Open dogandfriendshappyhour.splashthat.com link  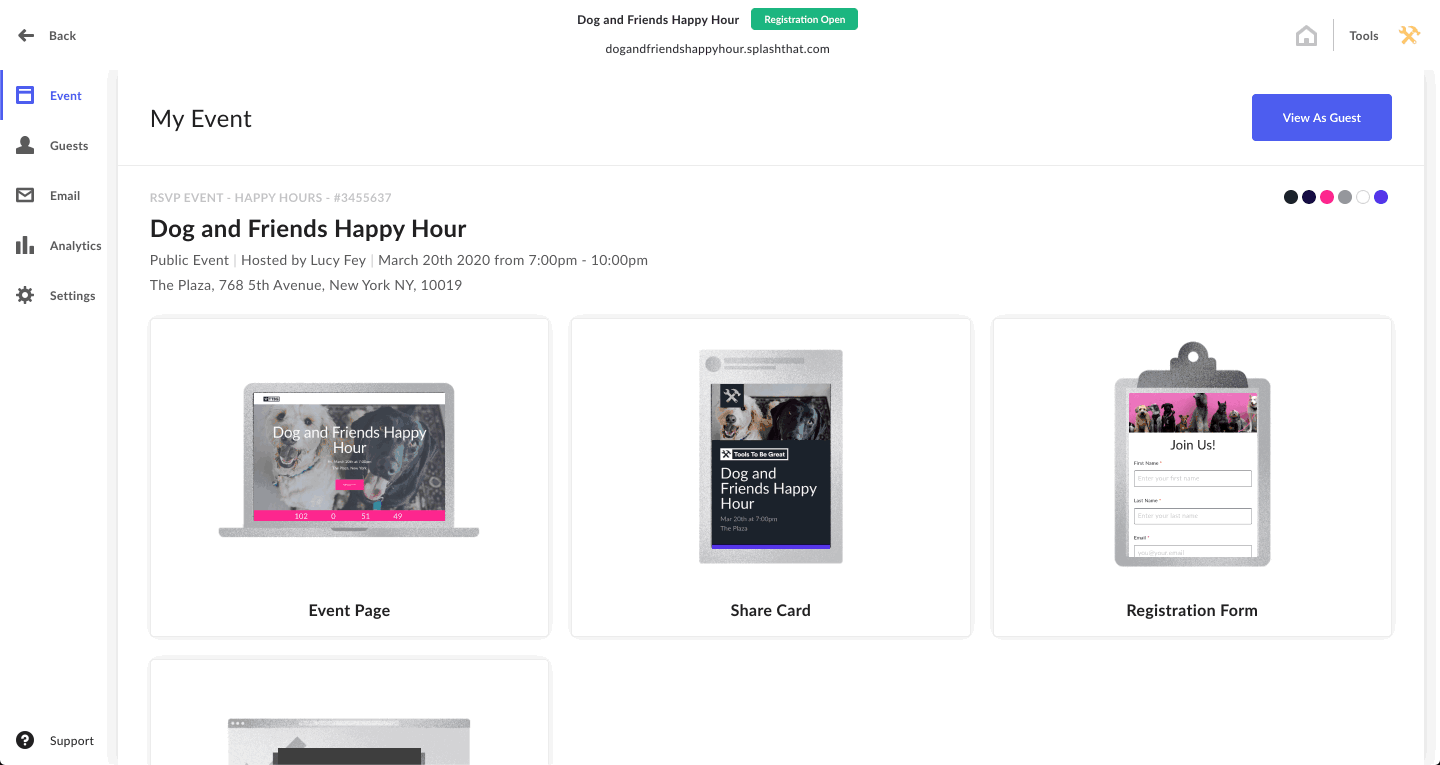pos(718,48)
